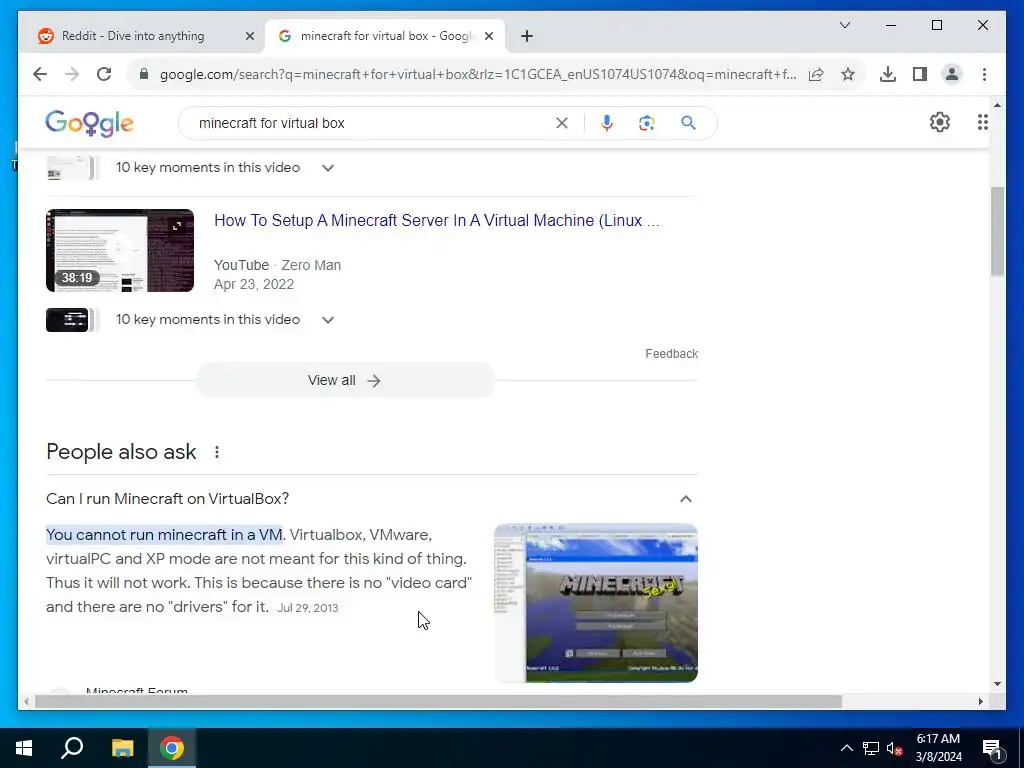
Task: View all videos button
Action: [x=345, y=380]
